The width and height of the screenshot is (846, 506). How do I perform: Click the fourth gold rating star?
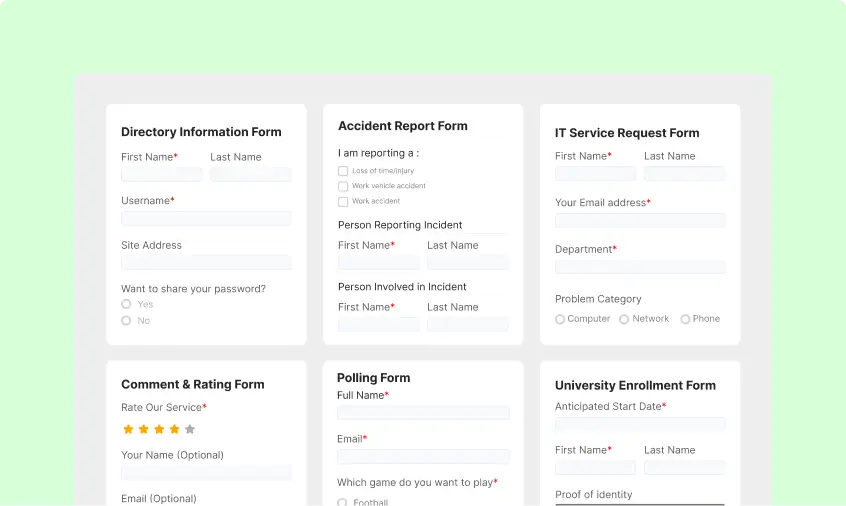point(174,429)
